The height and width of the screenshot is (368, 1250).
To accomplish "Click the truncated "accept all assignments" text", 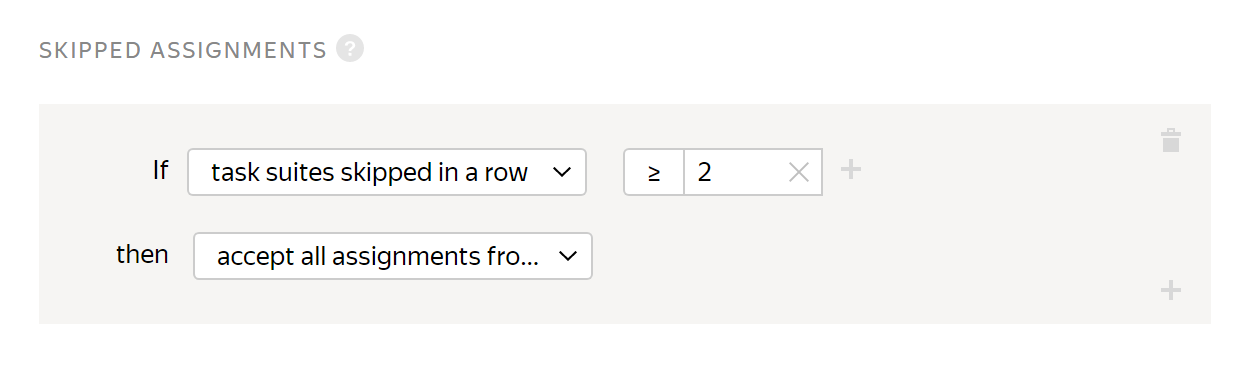I will coord(378,257).
